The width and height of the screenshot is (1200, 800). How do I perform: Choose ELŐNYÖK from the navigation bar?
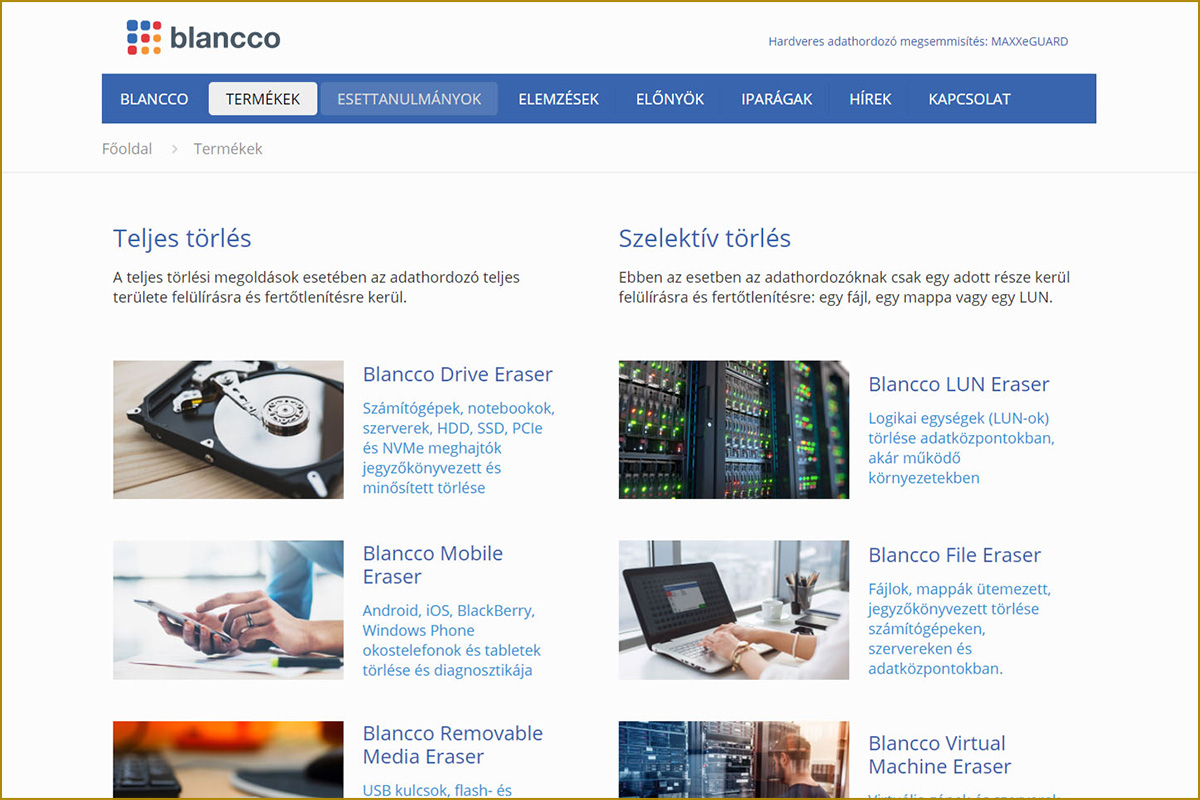[670, 99]
